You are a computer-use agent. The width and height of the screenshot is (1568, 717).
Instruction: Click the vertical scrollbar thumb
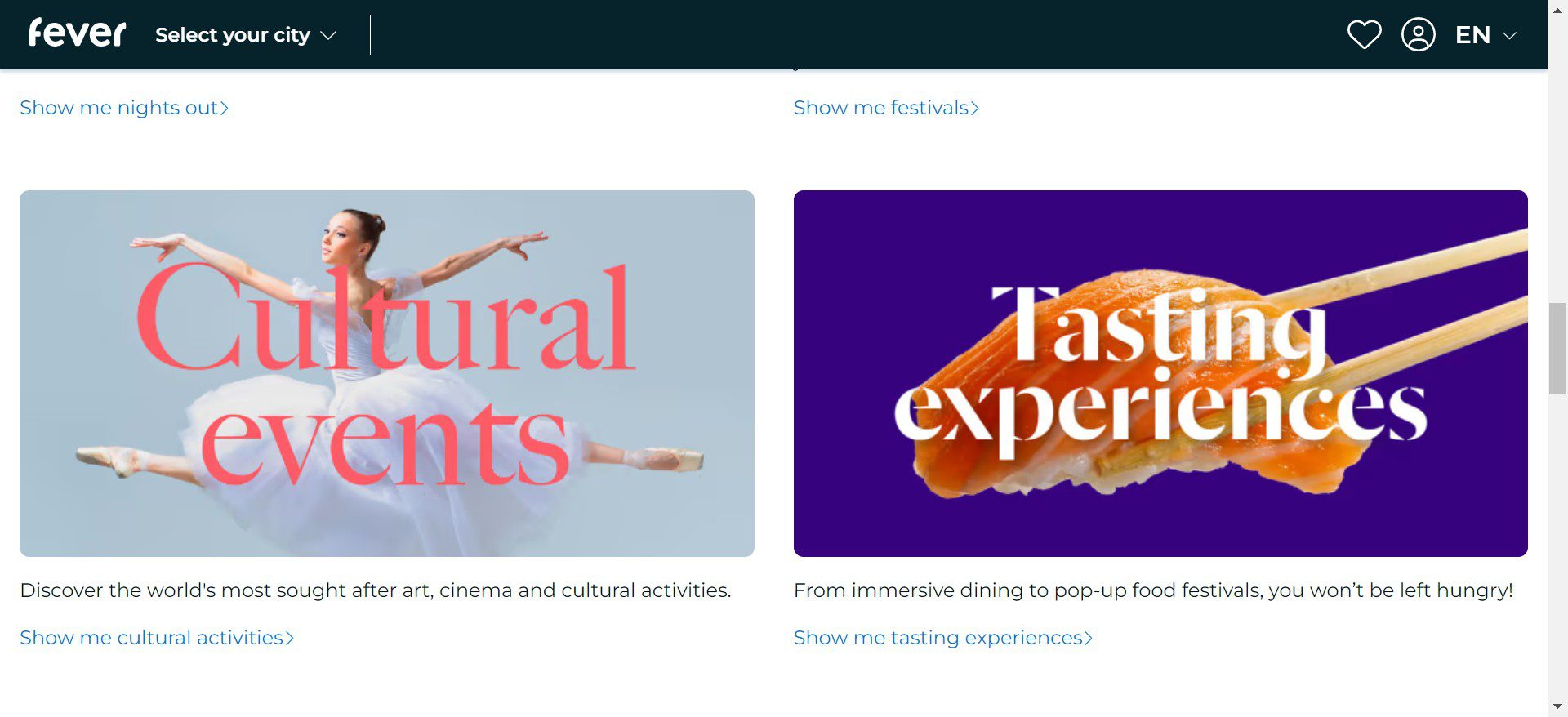tap(1557, 348)
